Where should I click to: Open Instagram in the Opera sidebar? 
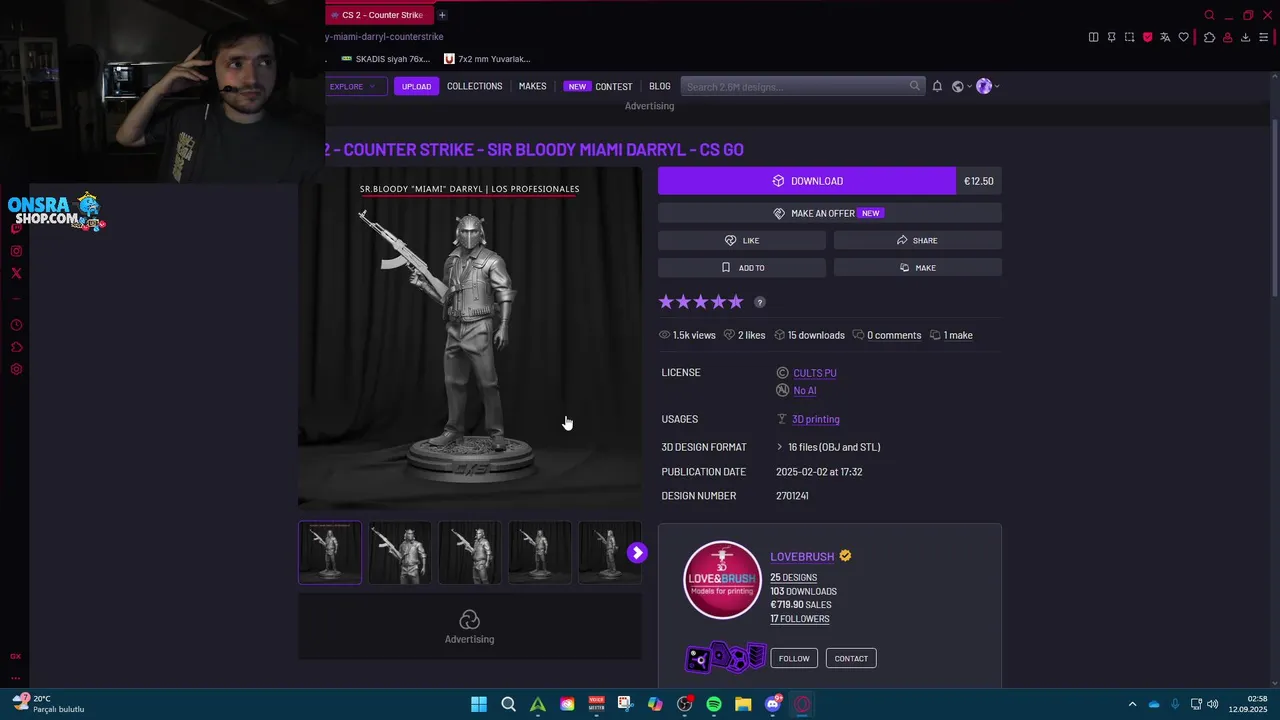(x=16, y=251)
